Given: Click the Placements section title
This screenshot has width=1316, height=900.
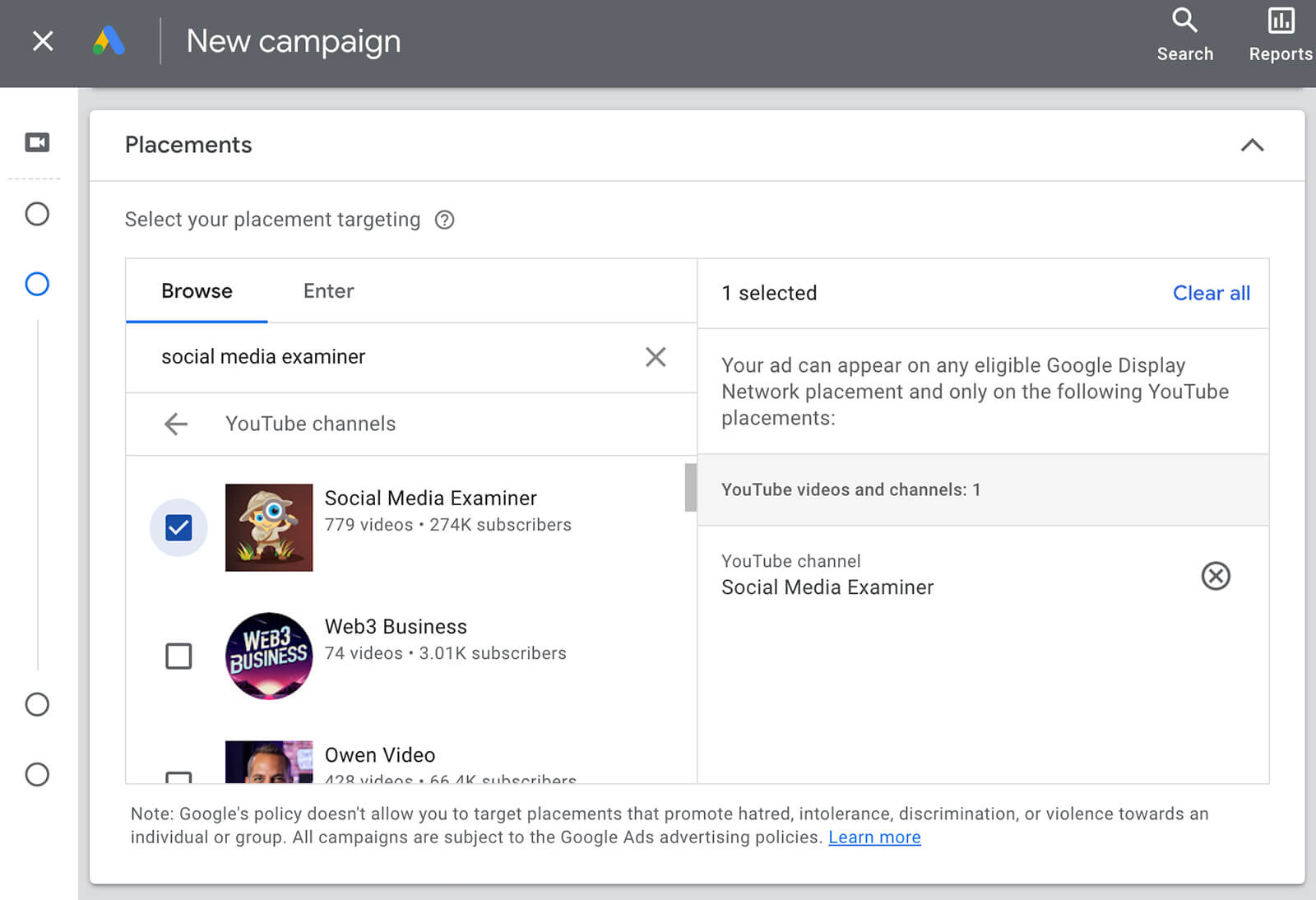Looking at the screenshot, I should pos(188,145).
